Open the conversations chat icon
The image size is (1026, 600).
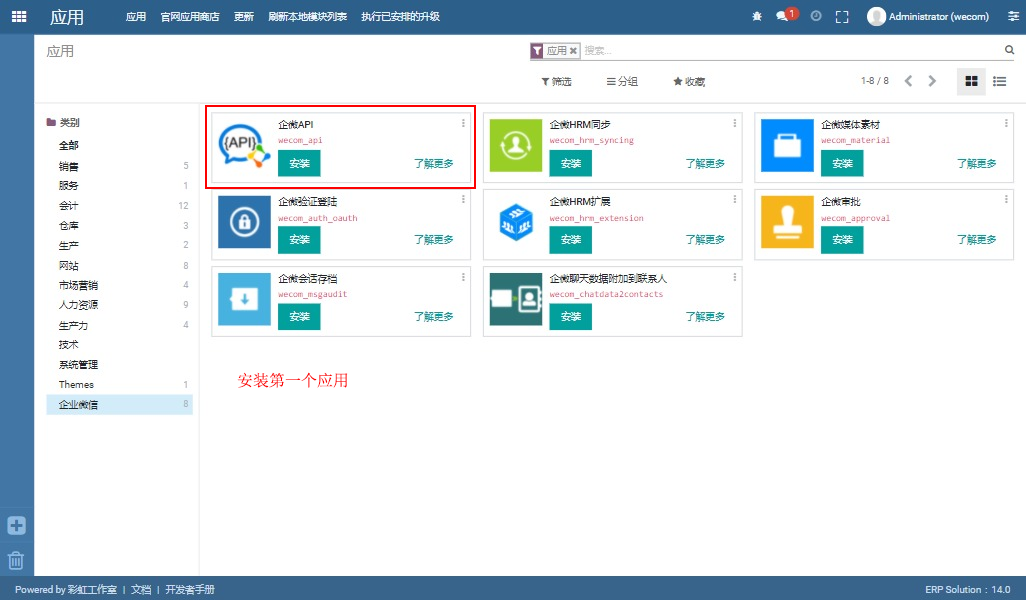[782, 16]
